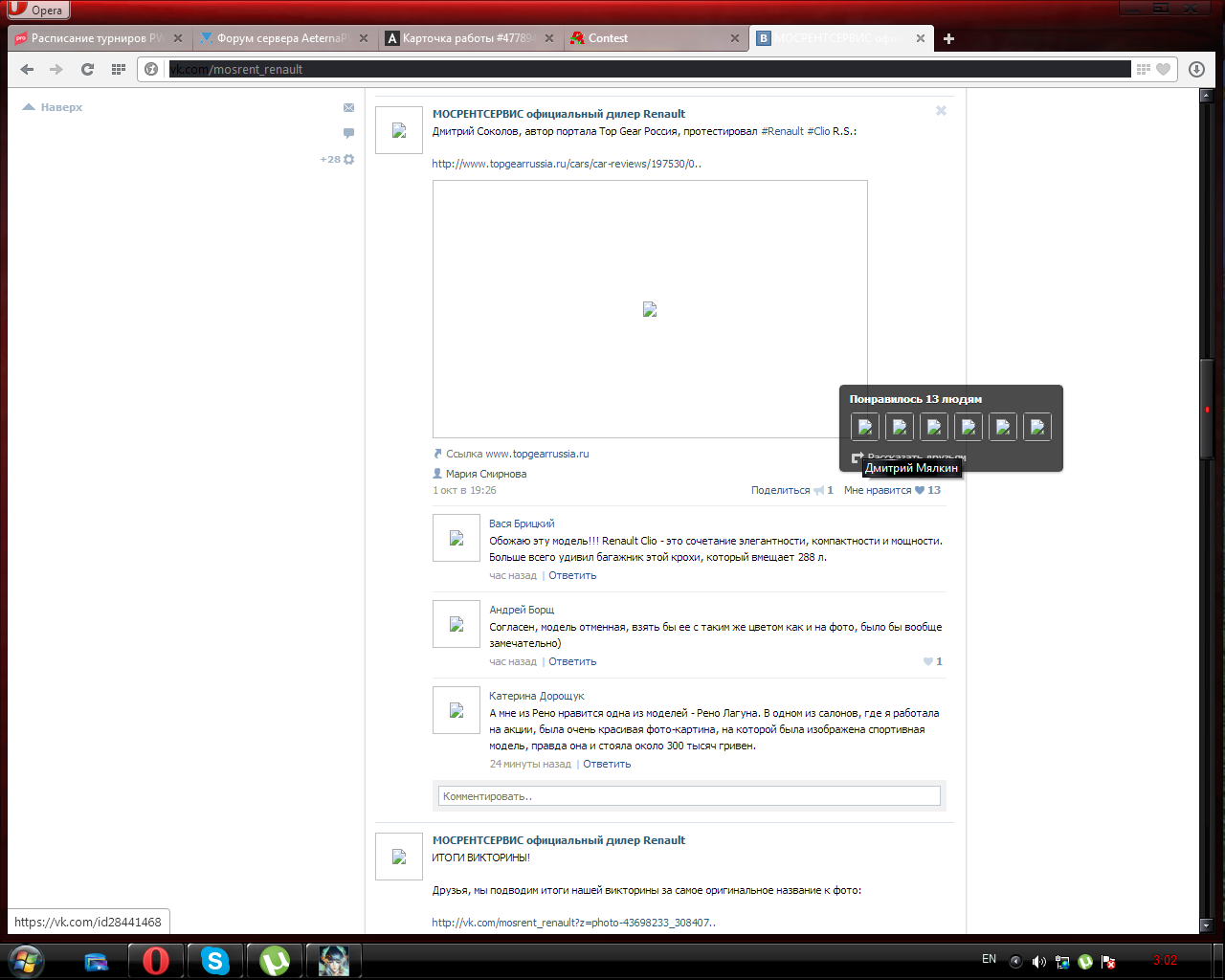Click the Наверх link to go up
The height and width of the screenshot is (980, 1225).
point(53,107)
